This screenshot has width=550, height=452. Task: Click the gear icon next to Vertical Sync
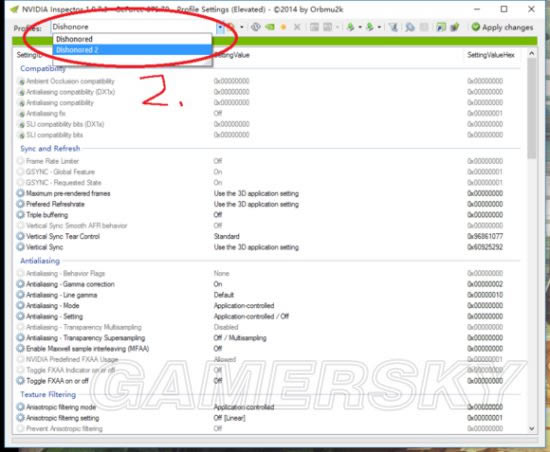click(20, 247)
